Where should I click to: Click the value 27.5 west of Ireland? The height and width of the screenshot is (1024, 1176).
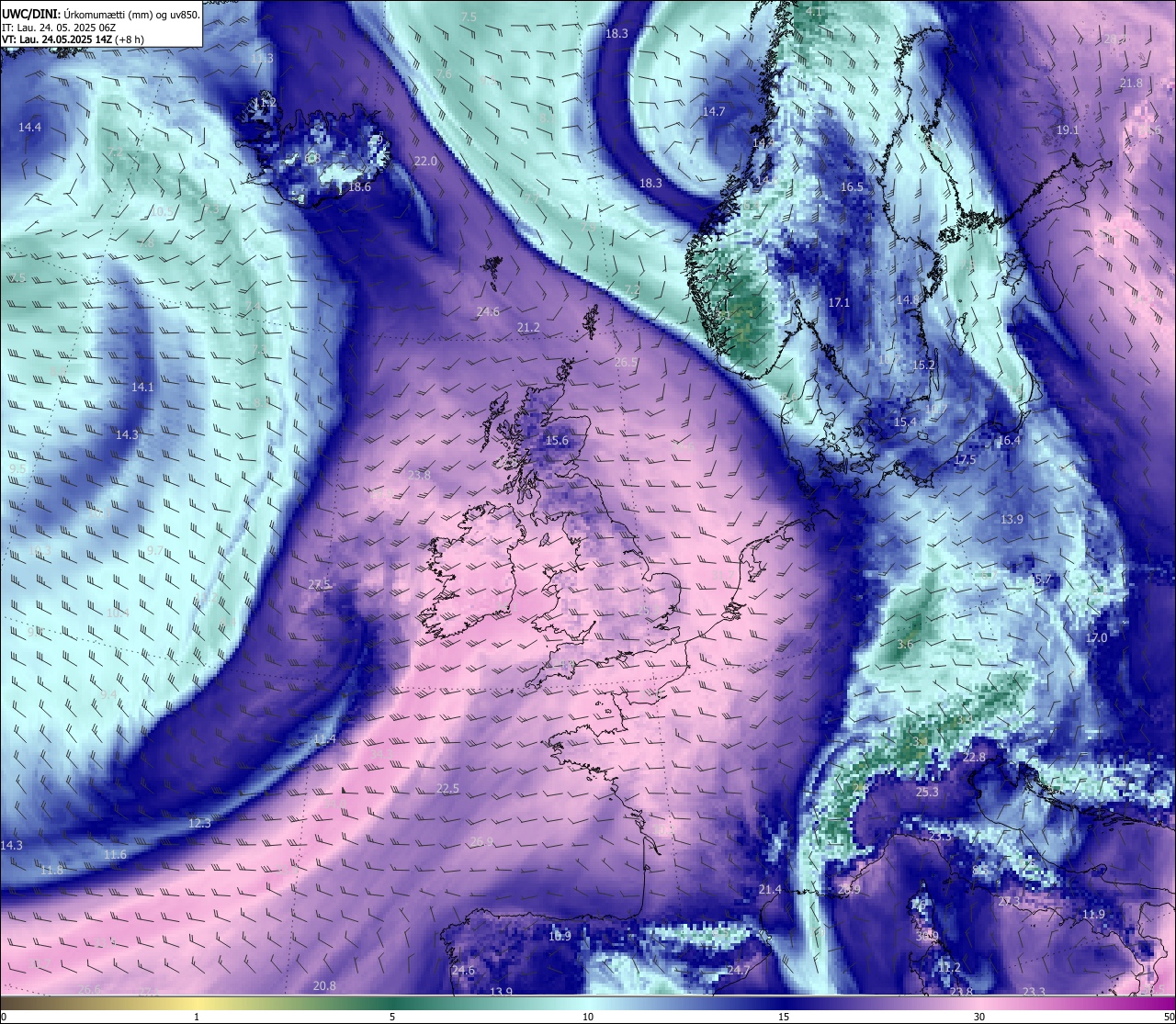coord(319,584)
